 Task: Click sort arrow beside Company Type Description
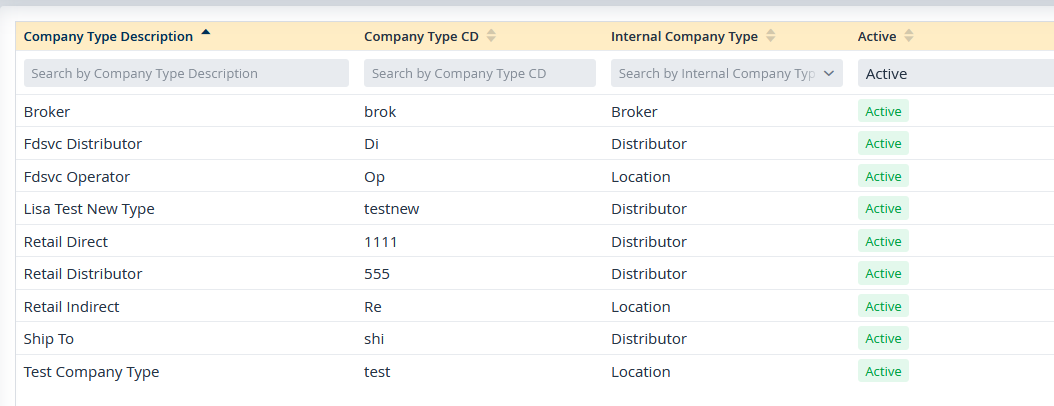(x=206, y=32)
